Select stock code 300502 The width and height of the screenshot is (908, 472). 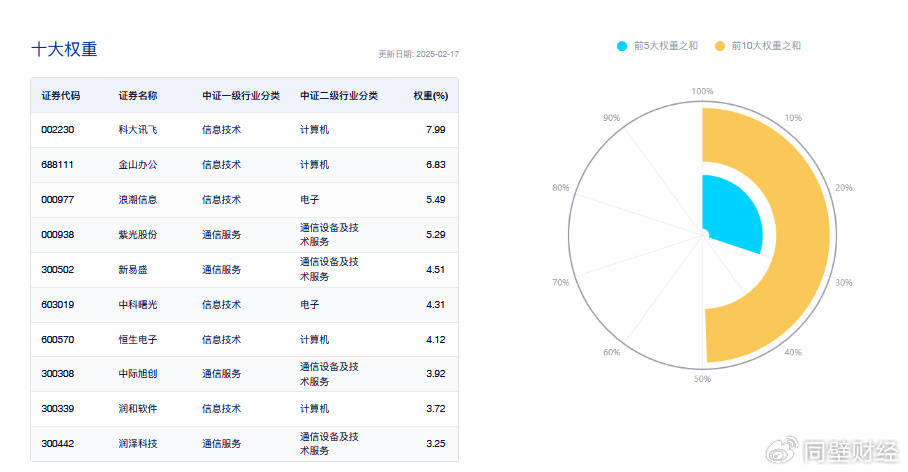pos(57,269)
